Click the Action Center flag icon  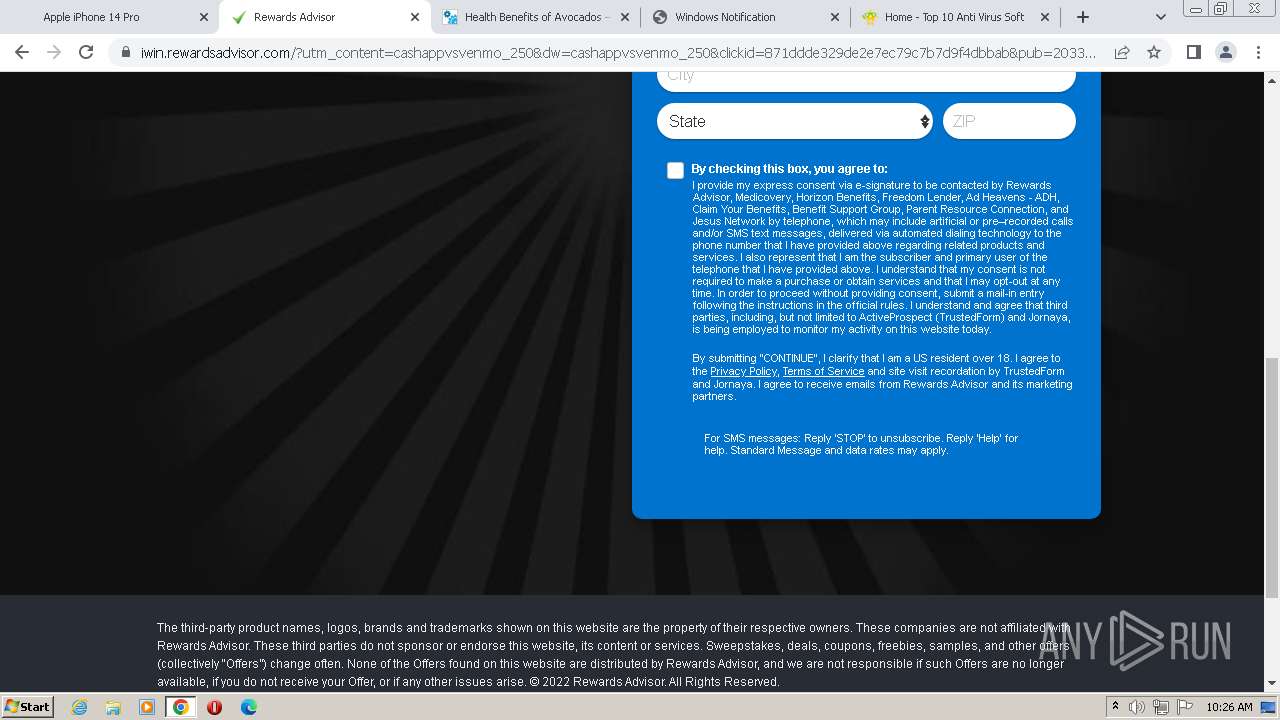point(1185,707)
